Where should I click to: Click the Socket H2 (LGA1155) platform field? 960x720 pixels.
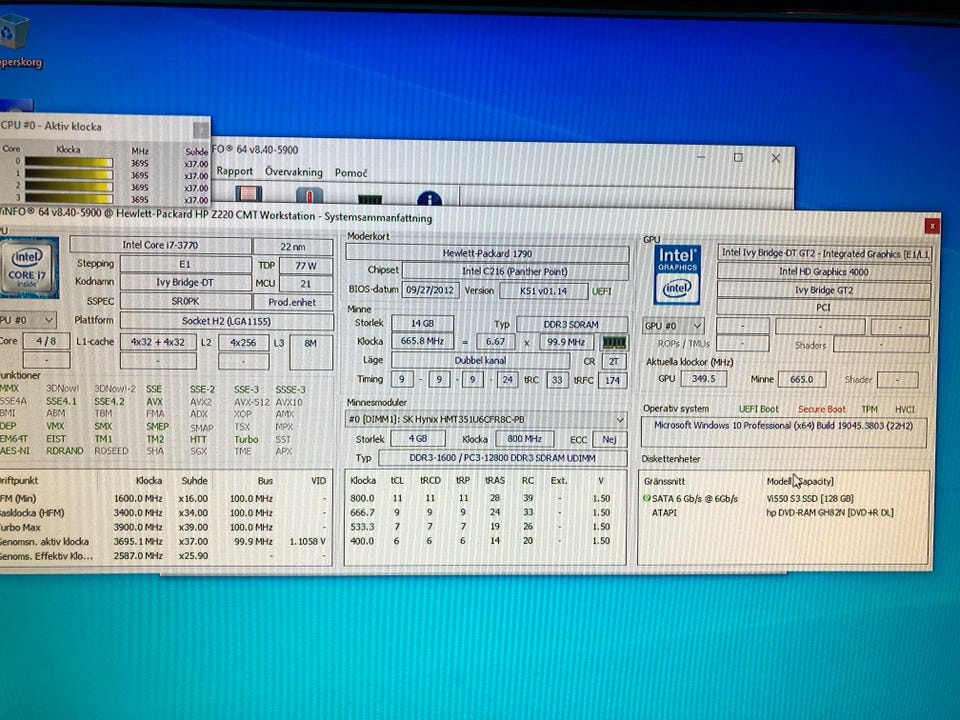click(x=227, y=321)
